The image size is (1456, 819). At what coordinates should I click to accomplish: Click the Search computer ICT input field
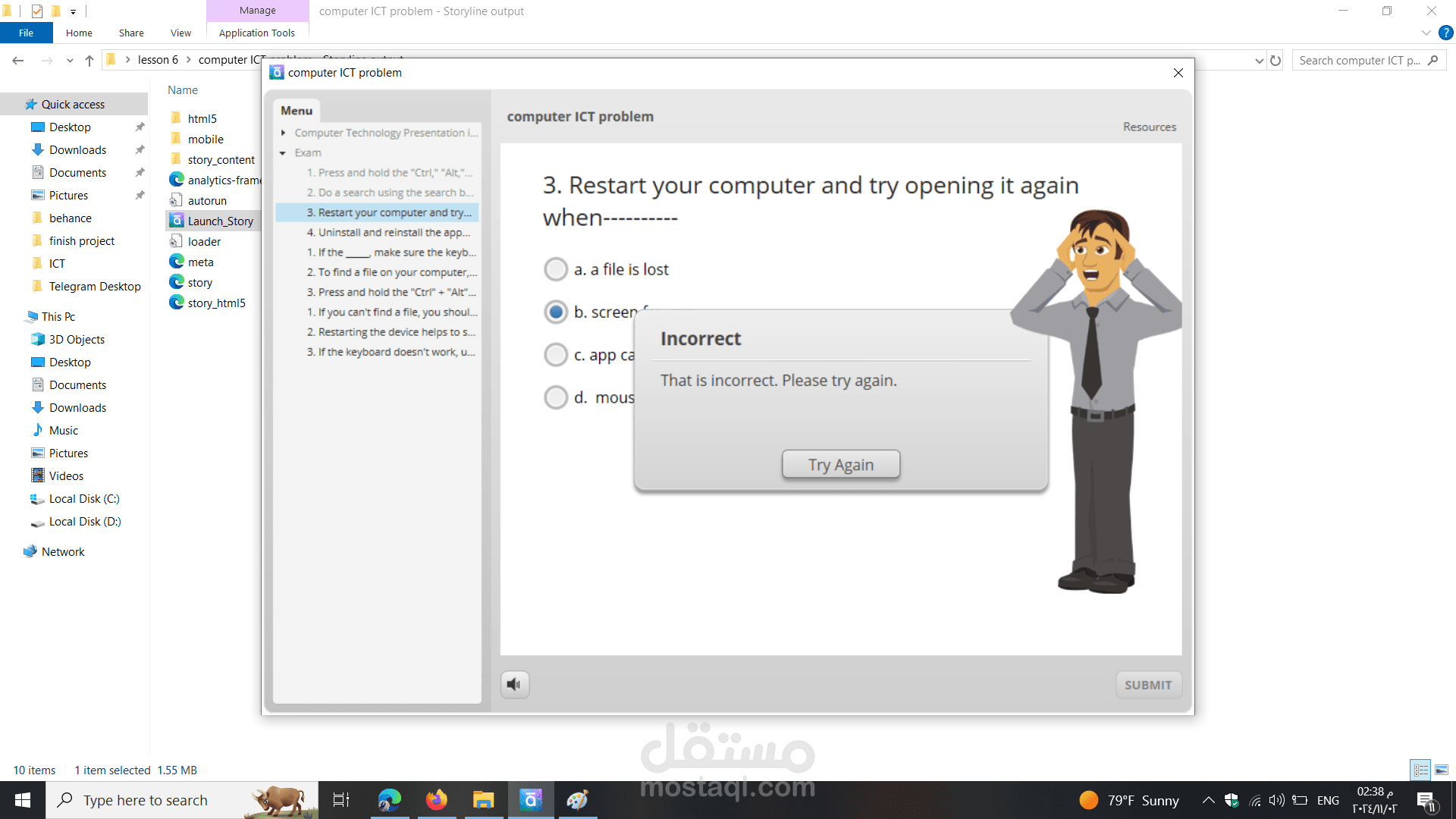click(x=1357, y=61)
